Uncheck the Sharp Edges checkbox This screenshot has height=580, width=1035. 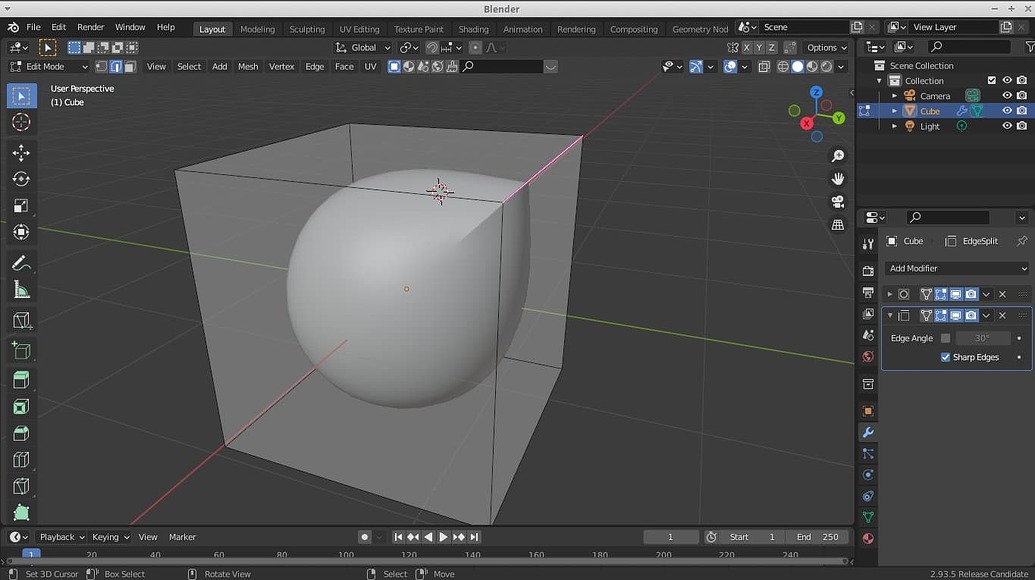point(945,357)
